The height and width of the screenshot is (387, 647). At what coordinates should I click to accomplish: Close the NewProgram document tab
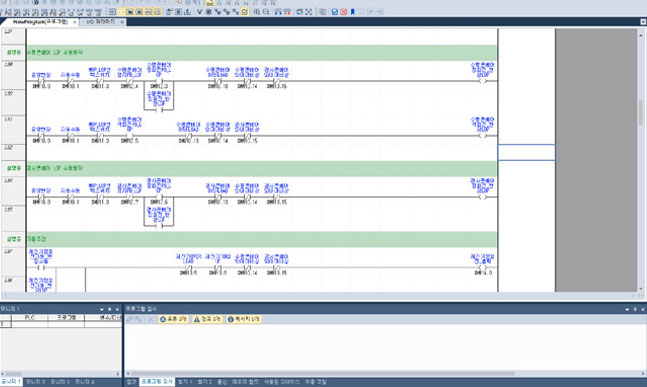click(75, 22)
